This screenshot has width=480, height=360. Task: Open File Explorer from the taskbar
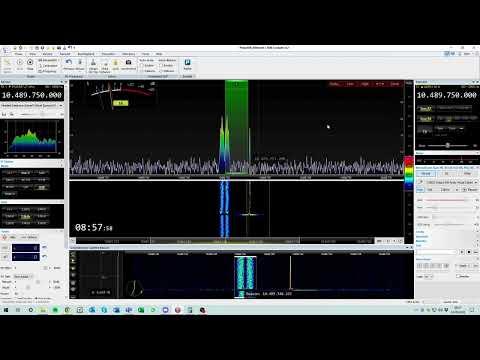pyautogui.click(x=43, y=310)
